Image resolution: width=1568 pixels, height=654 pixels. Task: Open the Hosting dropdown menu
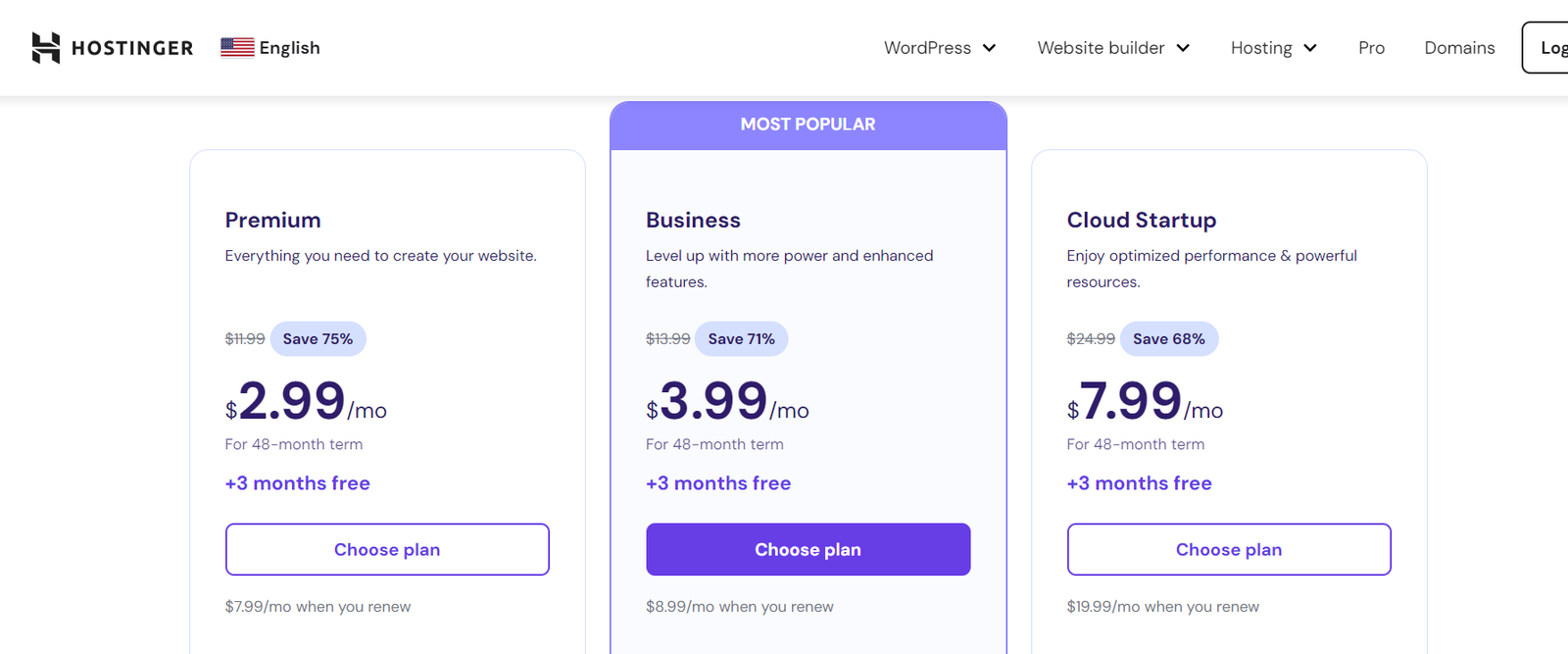tap(1273, 48)
